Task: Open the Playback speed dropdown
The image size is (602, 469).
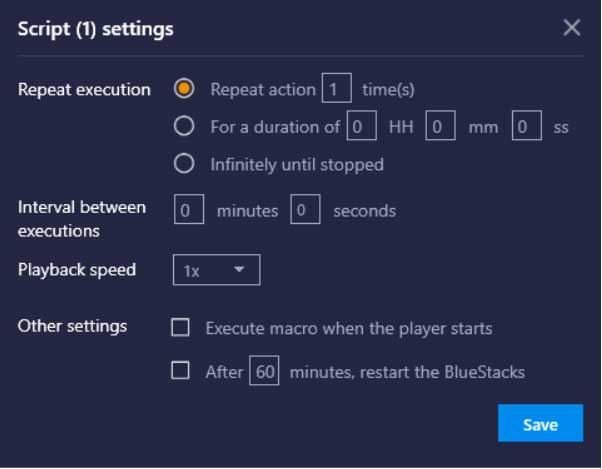Action: pyautogui.click(x=216, y=271)
